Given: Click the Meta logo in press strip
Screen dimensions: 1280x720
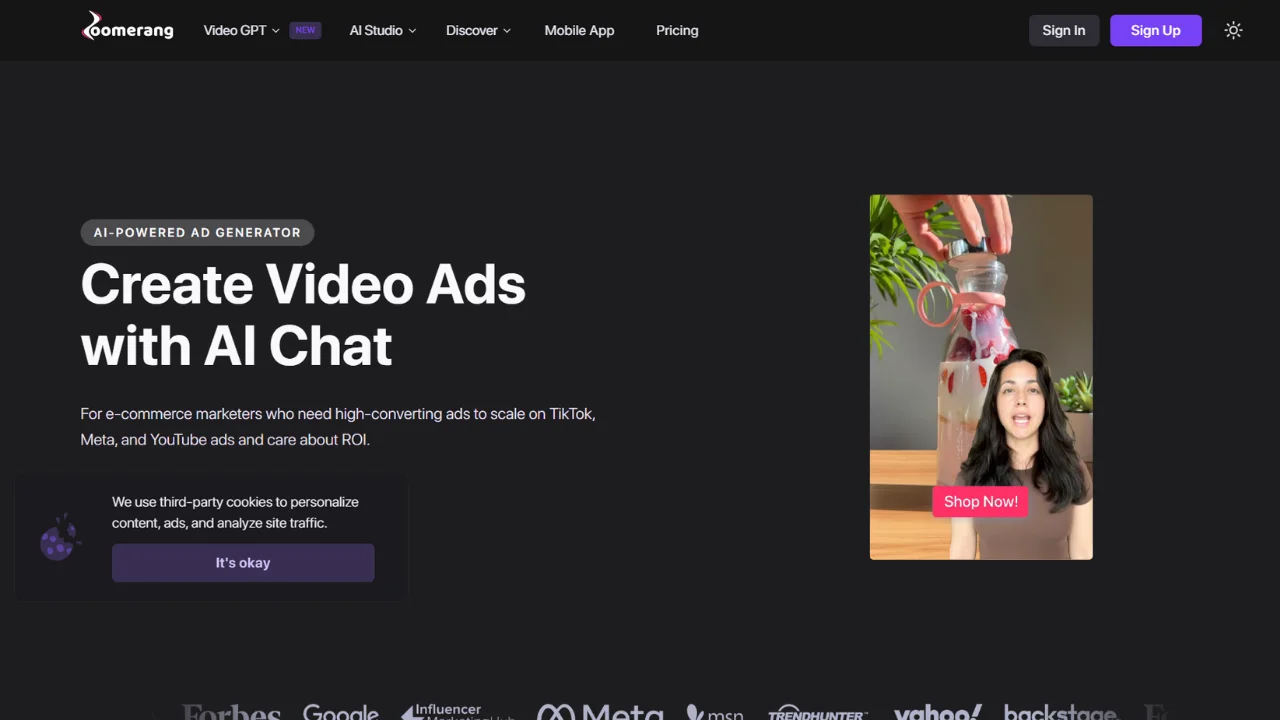Looking at the screenshot, I should pyautogui.click(x=600, y=711).
